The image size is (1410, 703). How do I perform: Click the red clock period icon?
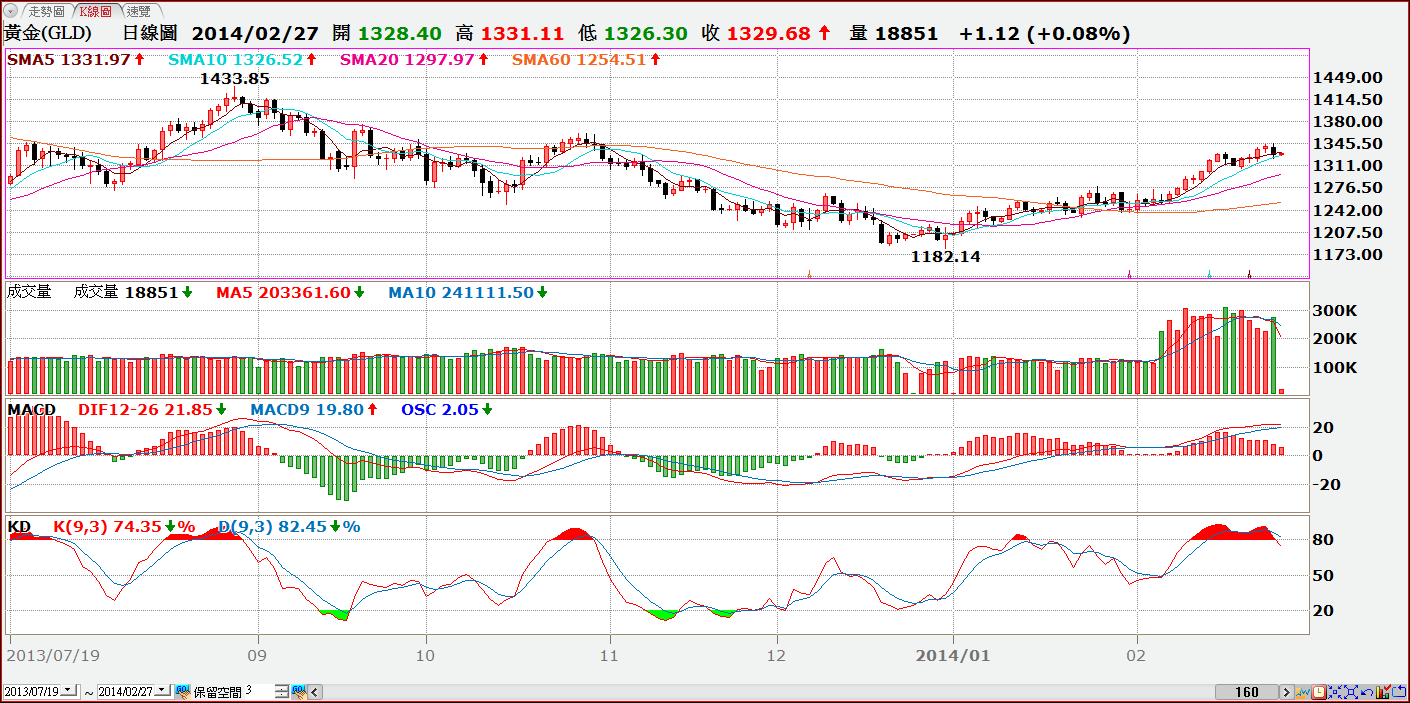1319,691
